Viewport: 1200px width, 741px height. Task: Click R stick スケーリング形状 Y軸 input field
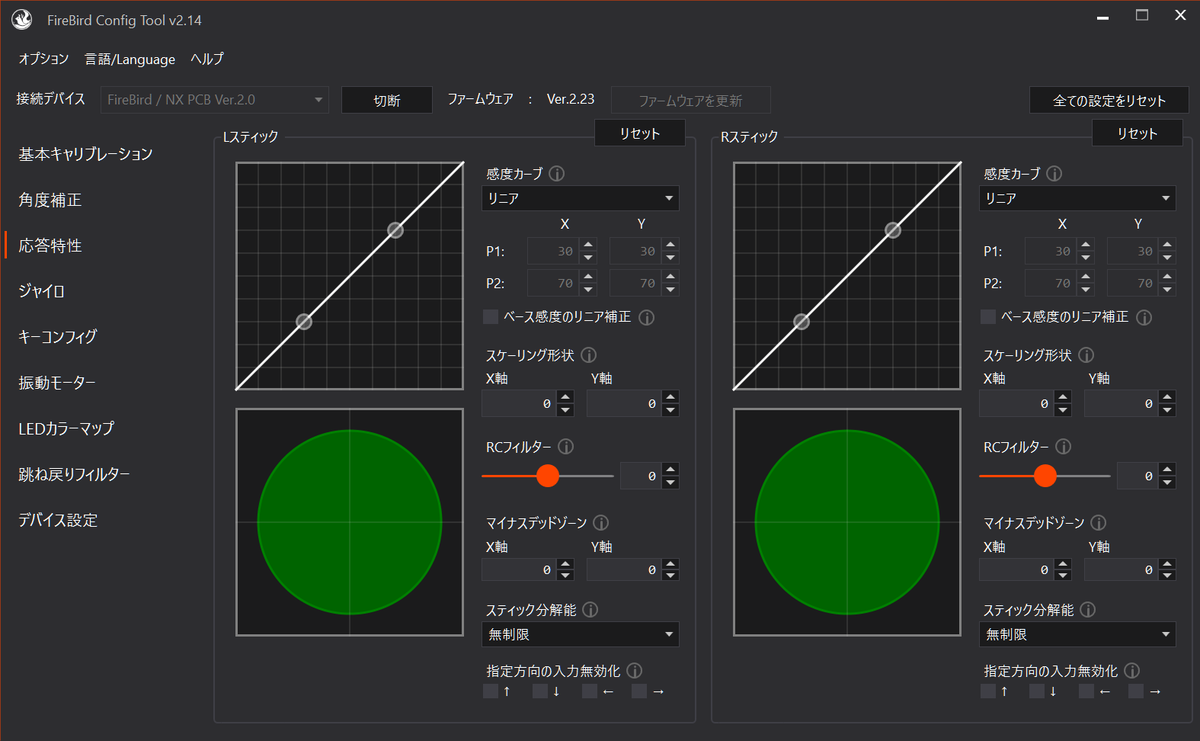(x=1121, y=404)
